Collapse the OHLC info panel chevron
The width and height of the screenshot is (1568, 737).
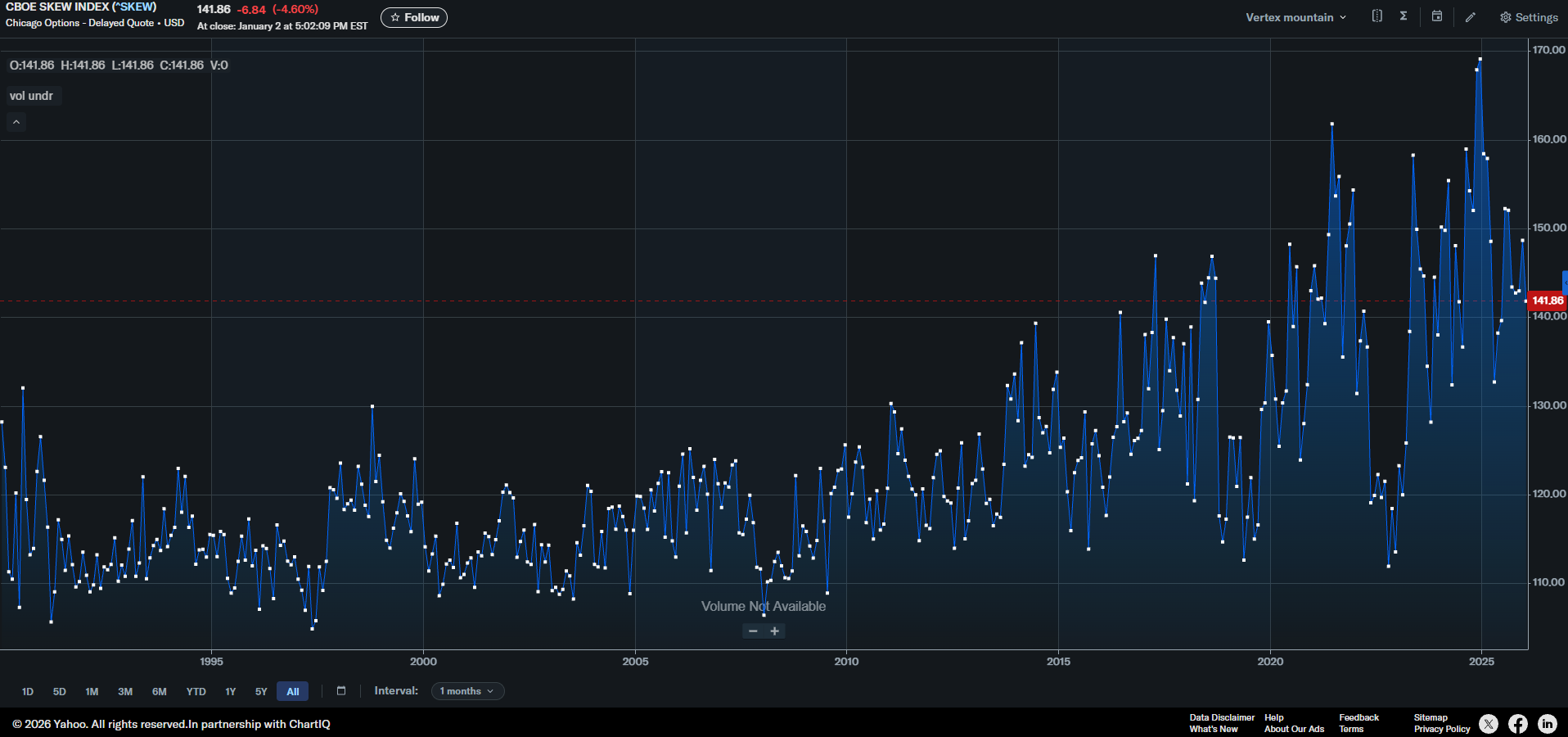16,122
